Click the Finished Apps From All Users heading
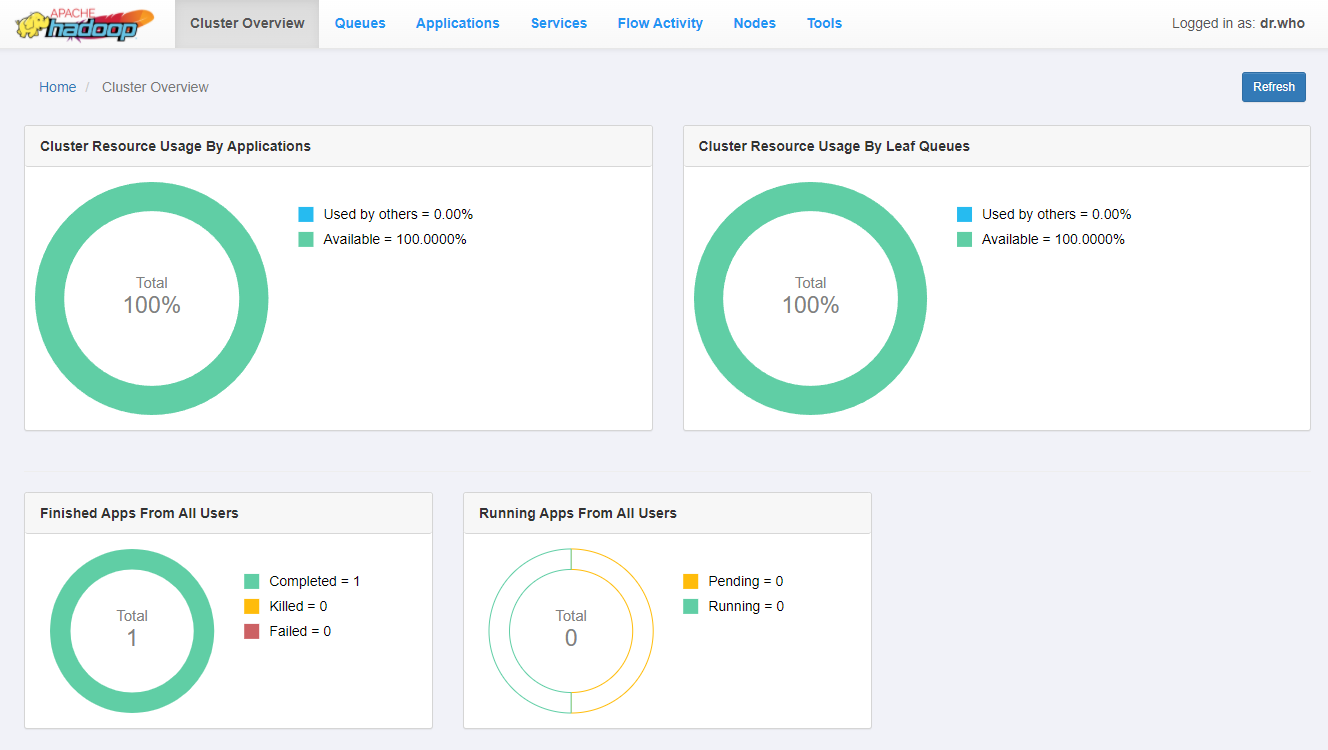Image resolution: width=1328 pixels, height=750 pixels. coord(139,513)
